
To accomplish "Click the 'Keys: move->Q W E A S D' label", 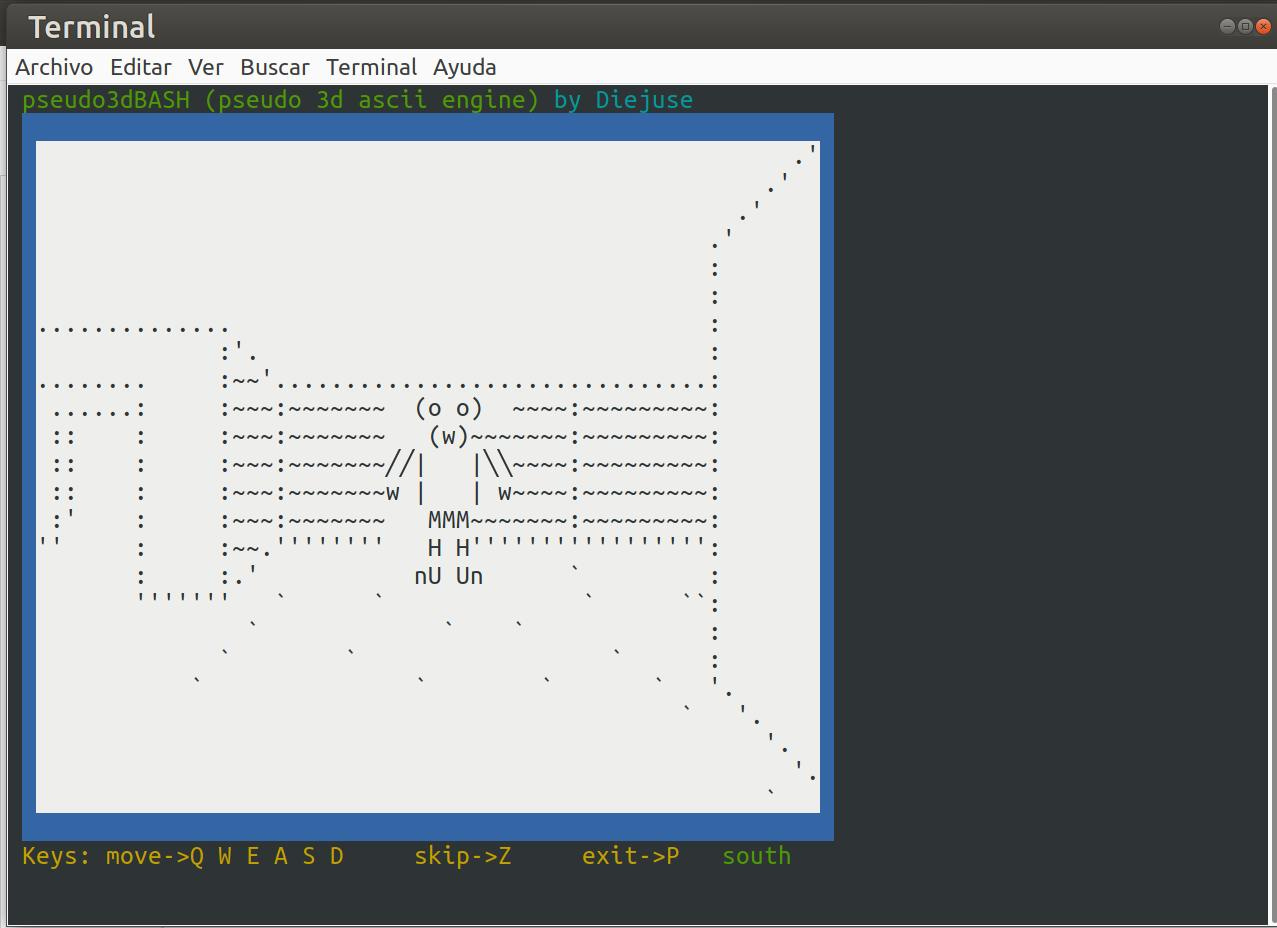I will (x=182, y=856).
